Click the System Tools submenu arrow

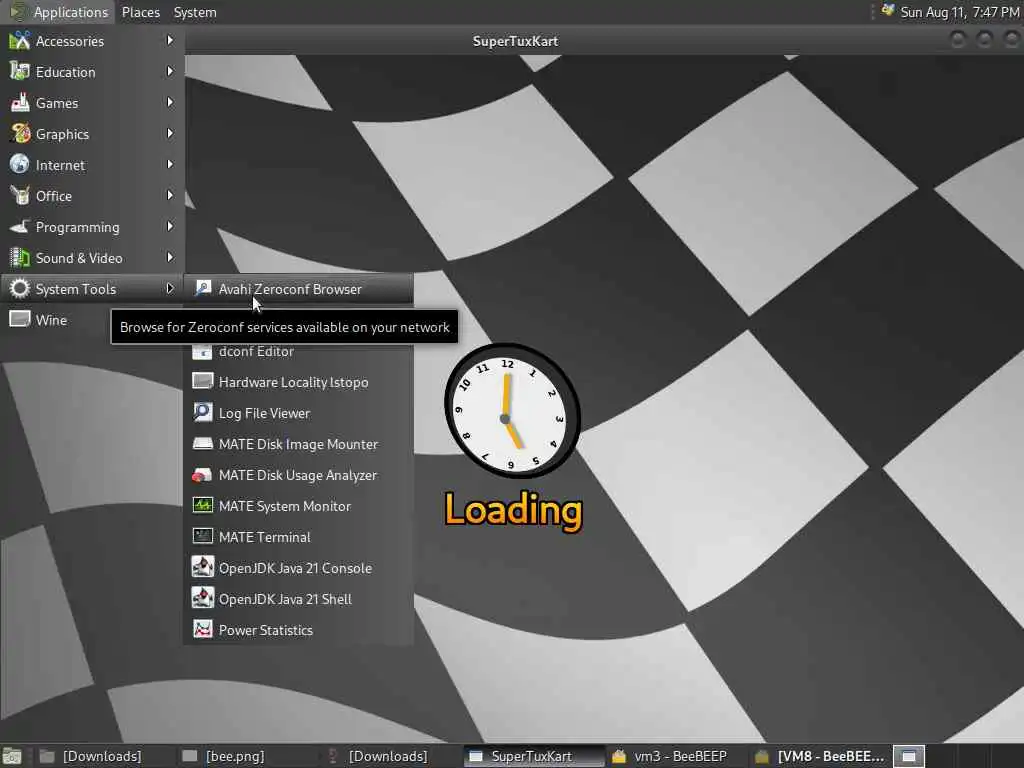[170, 289]
